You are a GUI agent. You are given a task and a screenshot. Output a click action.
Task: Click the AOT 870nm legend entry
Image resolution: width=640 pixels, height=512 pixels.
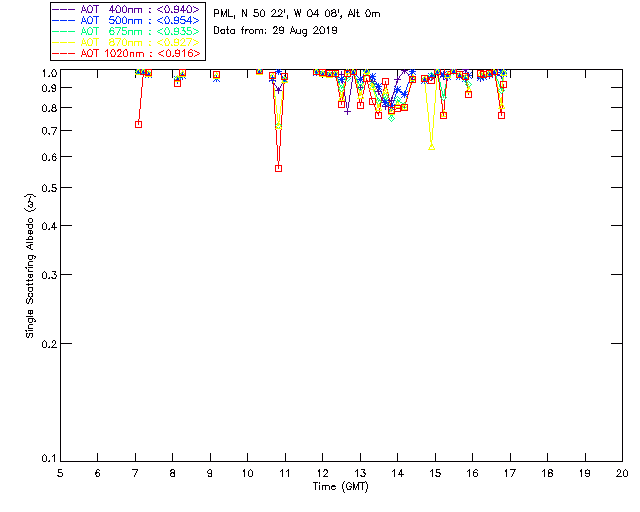point(126,42)
